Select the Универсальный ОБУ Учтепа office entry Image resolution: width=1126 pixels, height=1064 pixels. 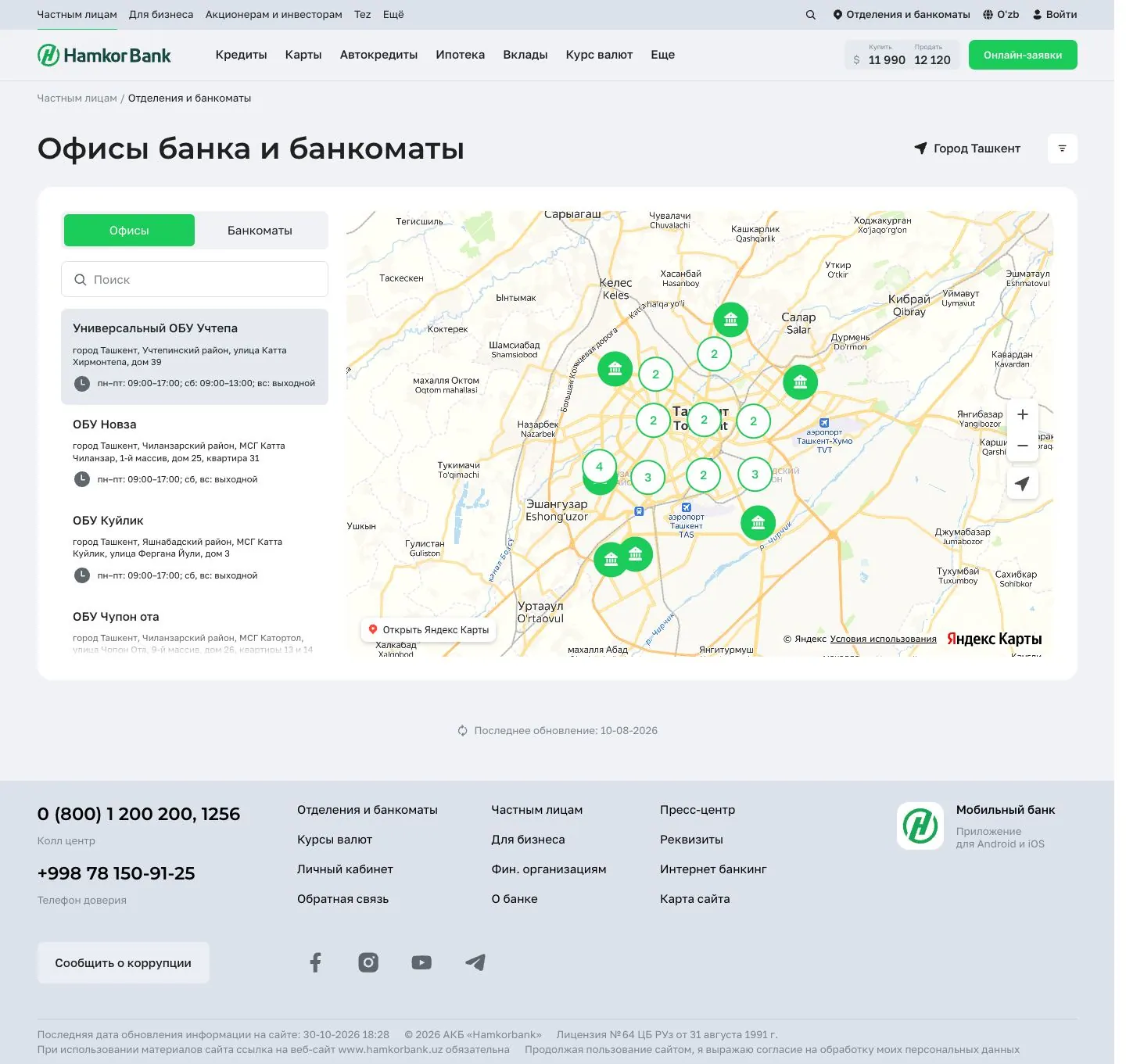click(195, 356)
